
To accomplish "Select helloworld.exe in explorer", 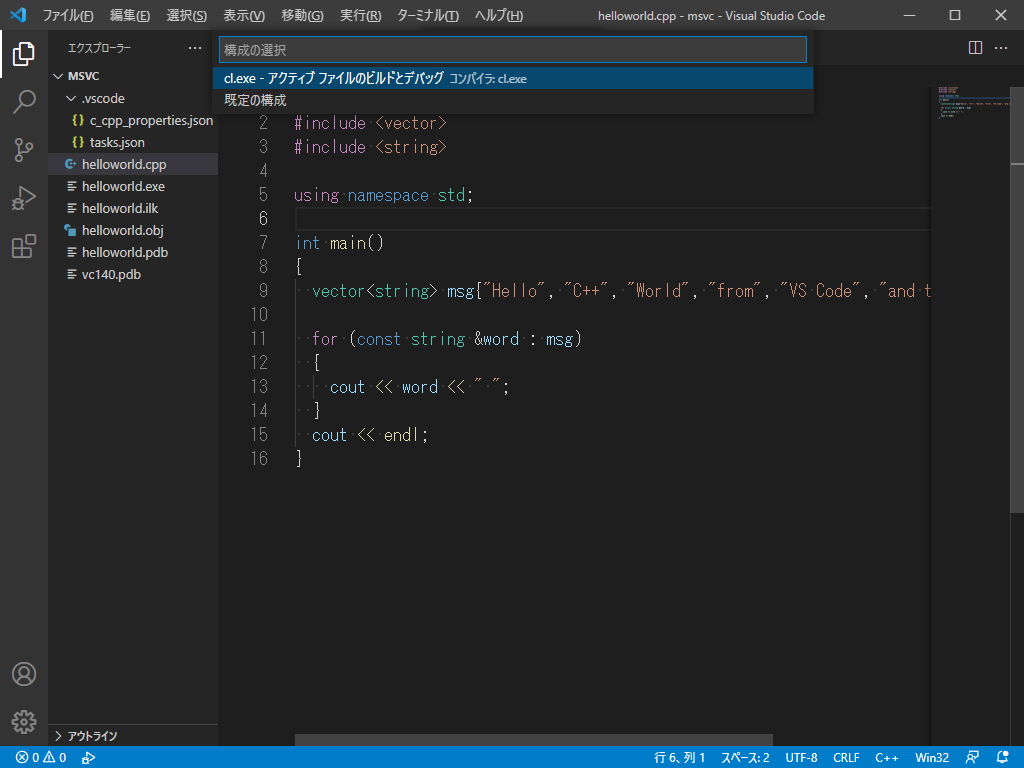I will 134,187.
